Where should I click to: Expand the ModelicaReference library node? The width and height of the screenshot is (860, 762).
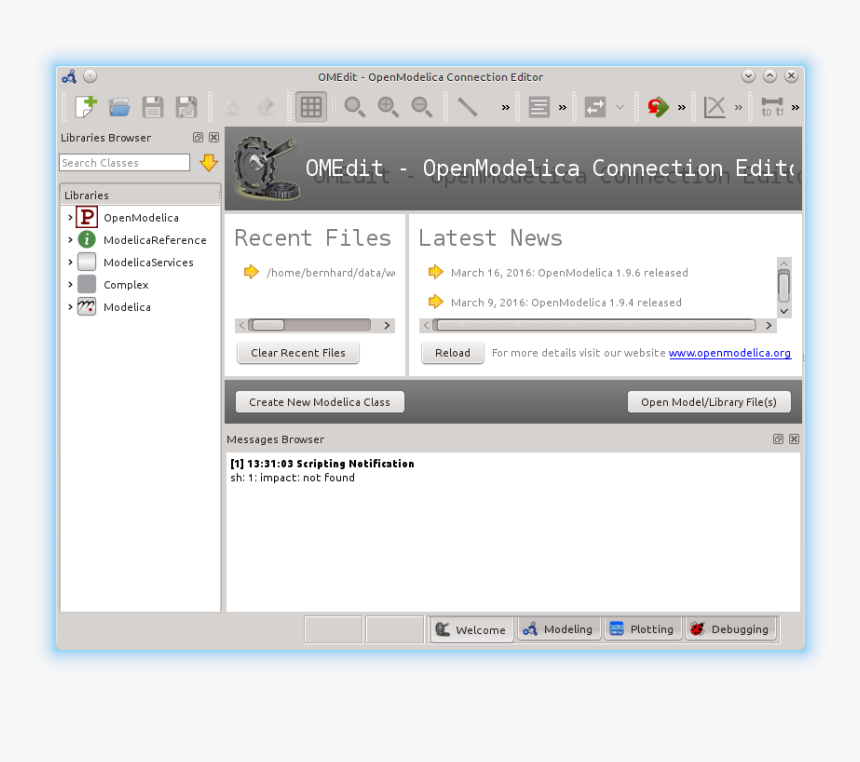pyautogui.click(x=70, y=240)
